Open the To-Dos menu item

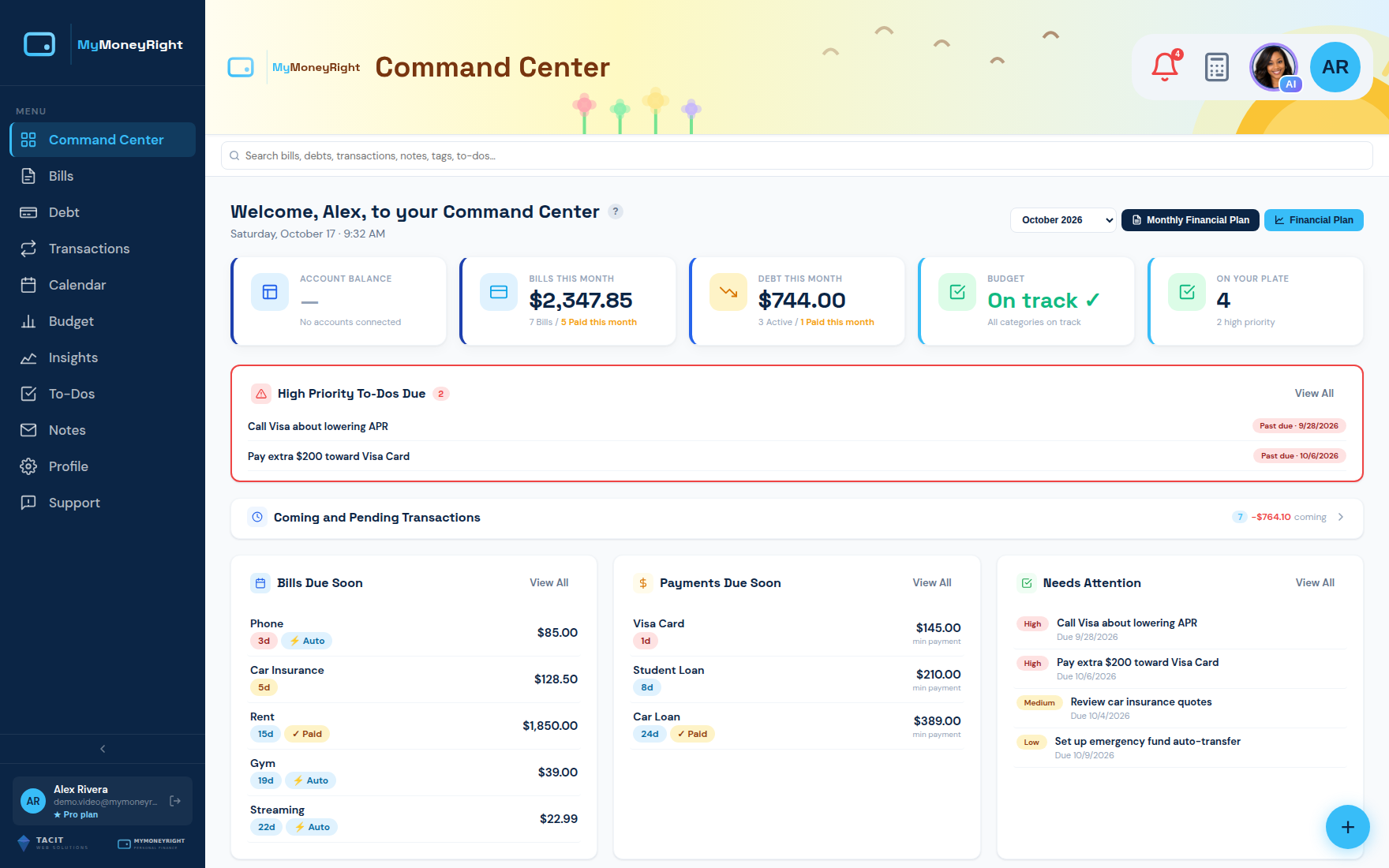[x=103, y=394]
